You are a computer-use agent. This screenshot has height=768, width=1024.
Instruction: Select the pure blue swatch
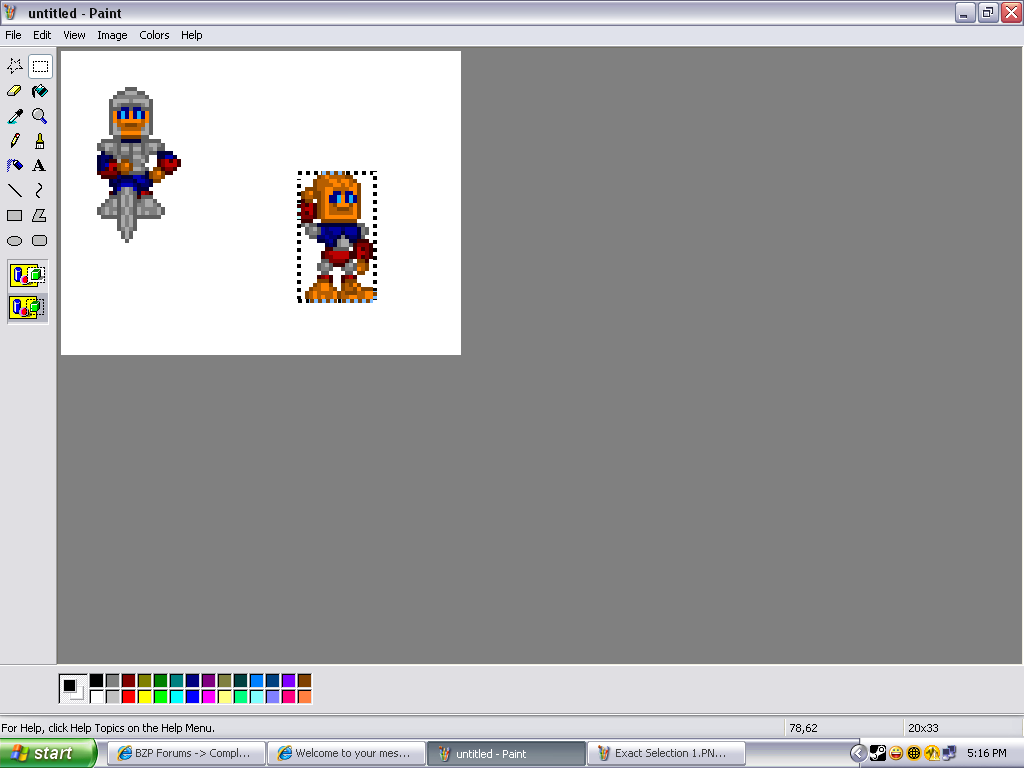(x=193, y=697)
